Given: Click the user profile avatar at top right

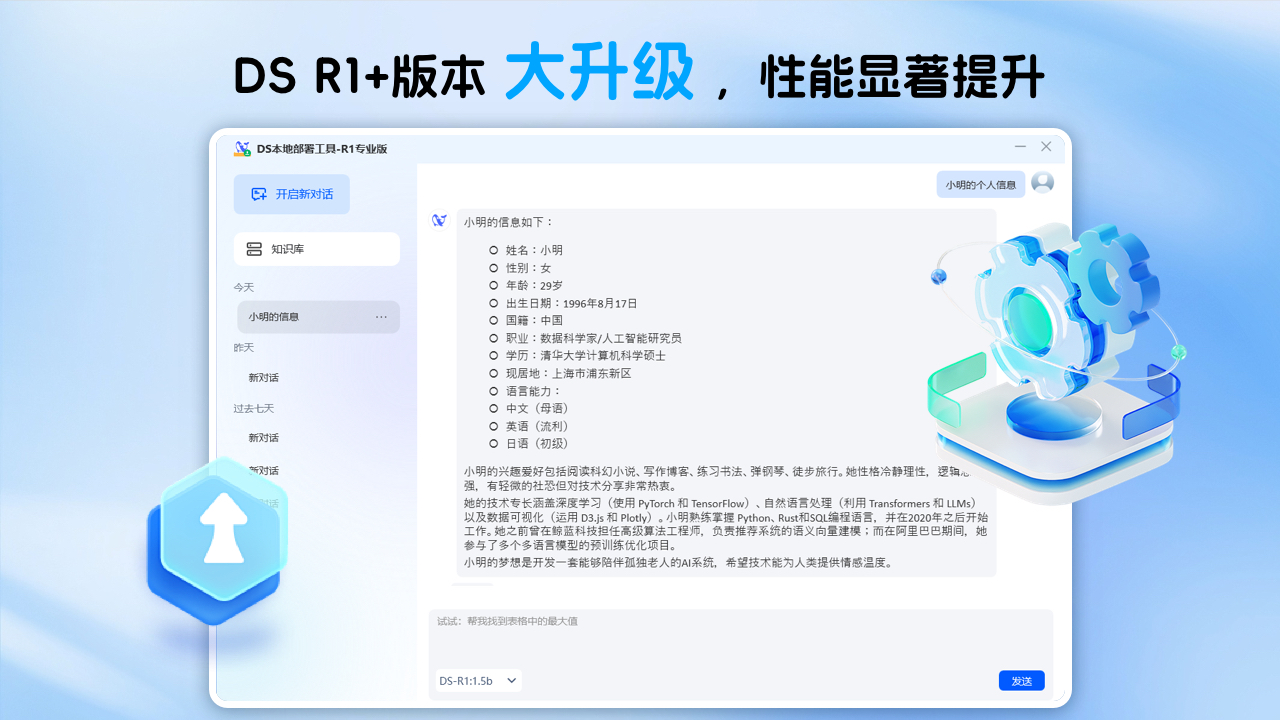Looking at the screenshot, I should point(1042,183).
